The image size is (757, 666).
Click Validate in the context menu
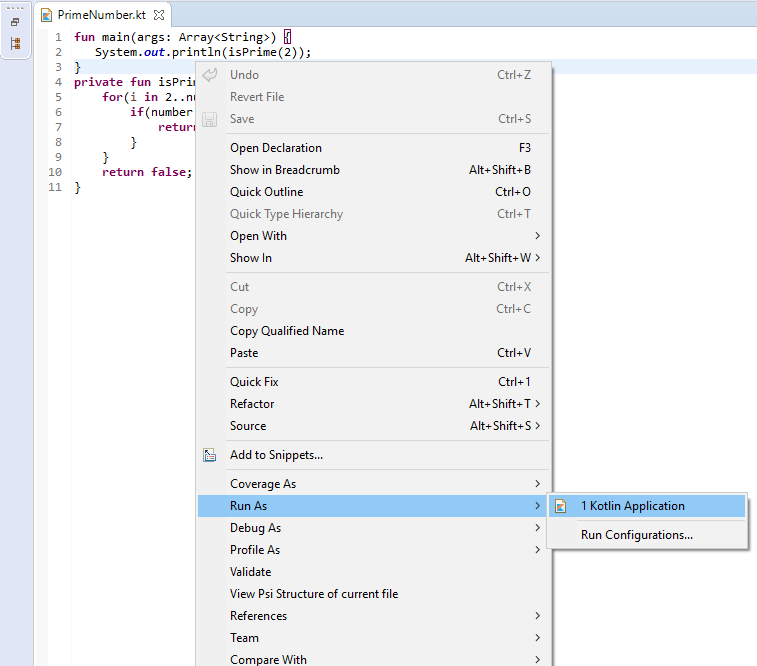(250, 572)
